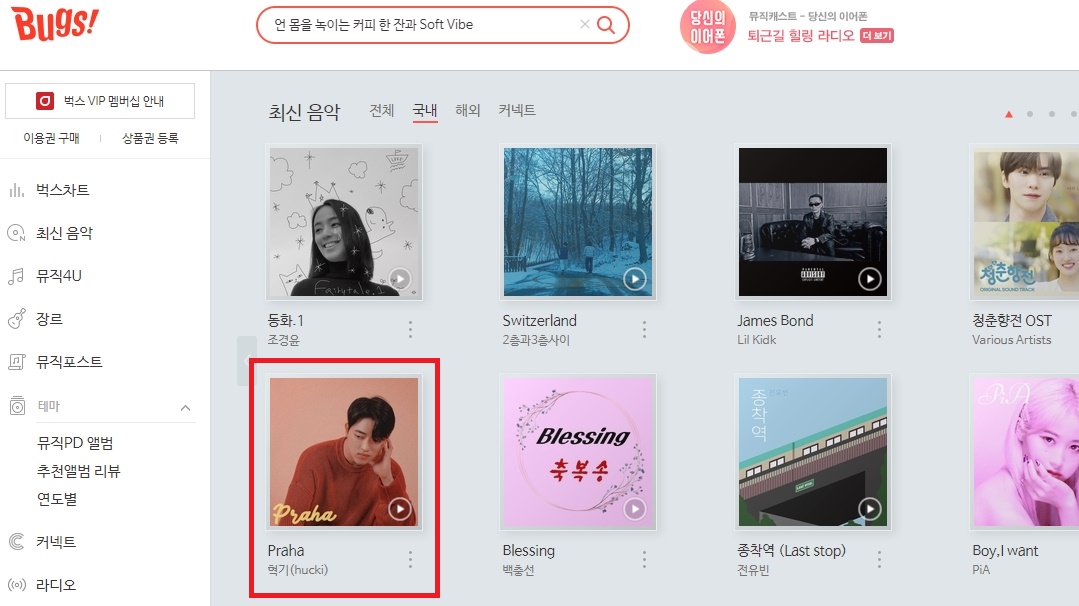Collapse the 테마 section chevron
Screen dimensions: 1079x606
tap(185, 408)
